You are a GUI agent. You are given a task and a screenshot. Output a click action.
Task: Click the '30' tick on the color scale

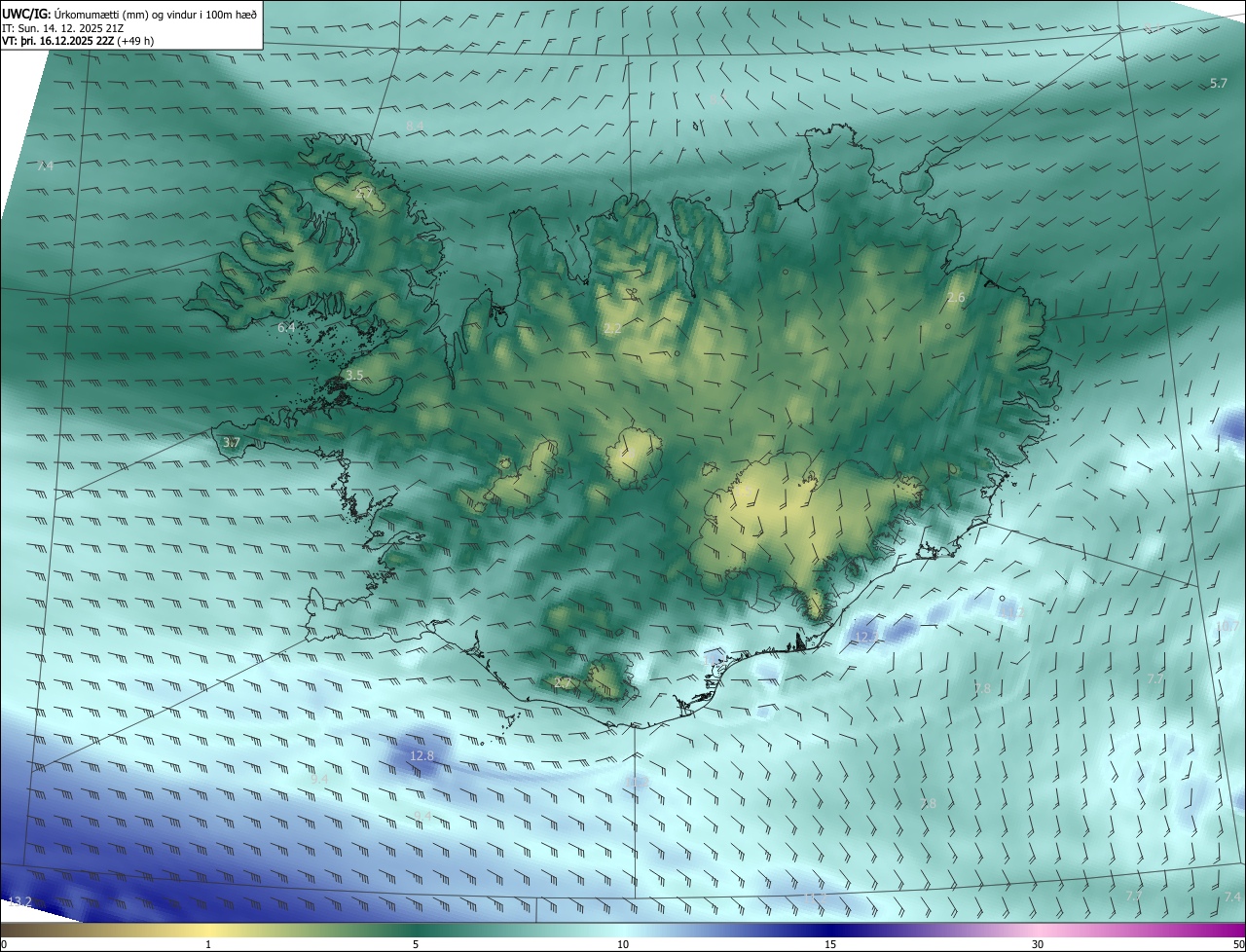[x=1038, y=944]
